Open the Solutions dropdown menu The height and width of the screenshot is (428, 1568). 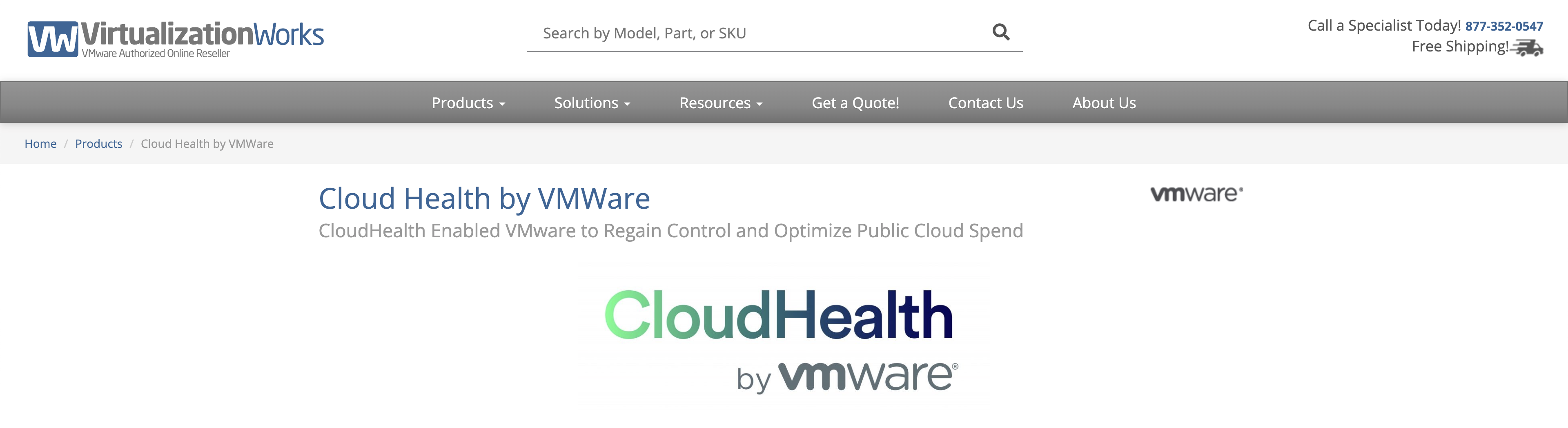592,103
